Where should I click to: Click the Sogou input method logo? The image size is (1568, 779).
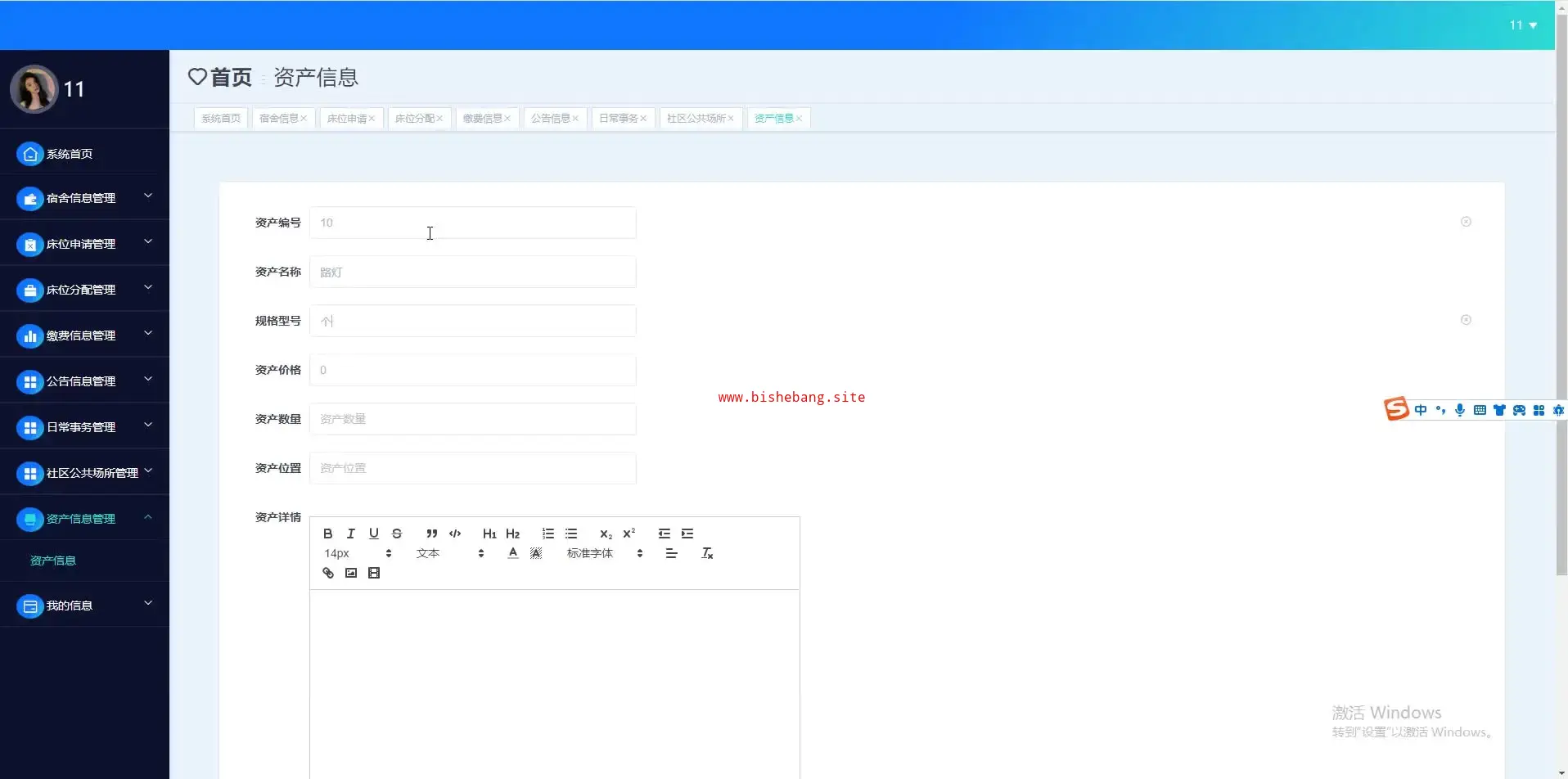click(x=1396, y=408)
